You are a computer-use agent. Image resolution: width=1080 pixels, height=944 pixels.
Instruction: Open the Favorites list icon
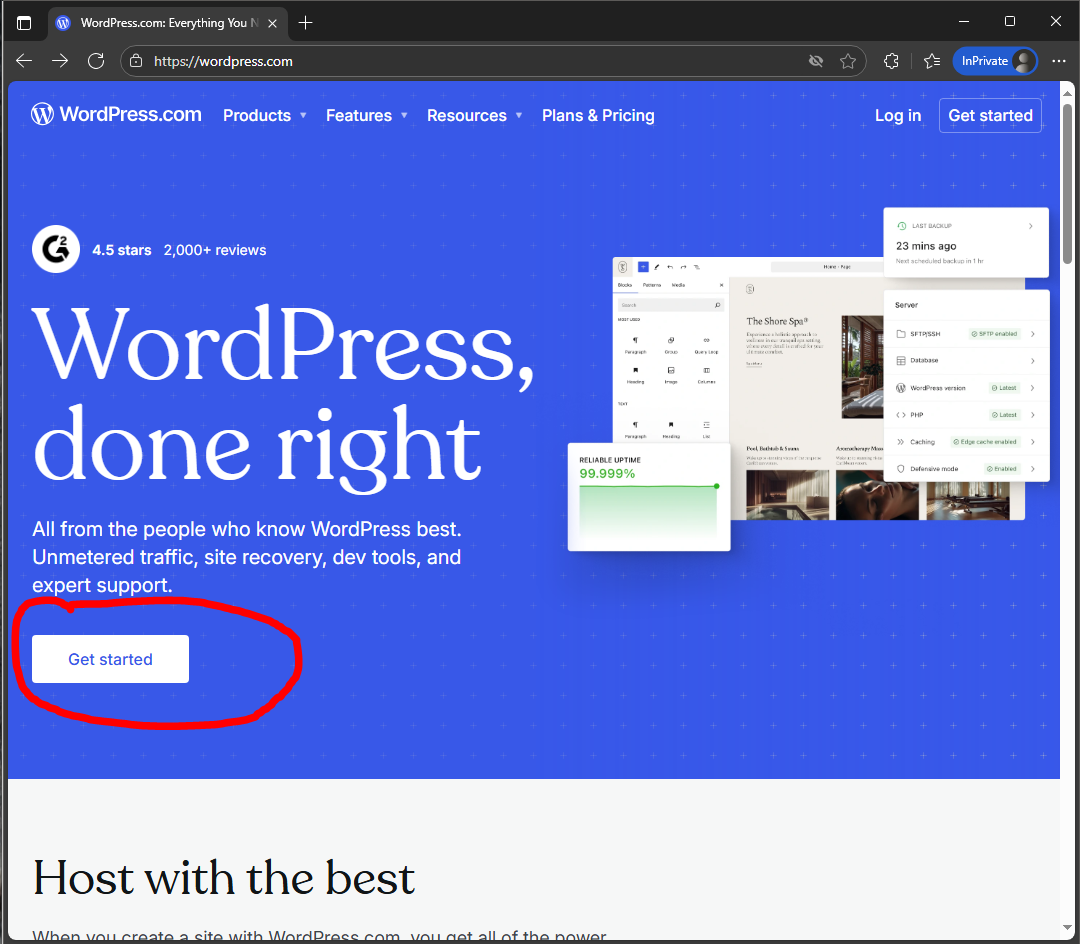coord(932,61)
